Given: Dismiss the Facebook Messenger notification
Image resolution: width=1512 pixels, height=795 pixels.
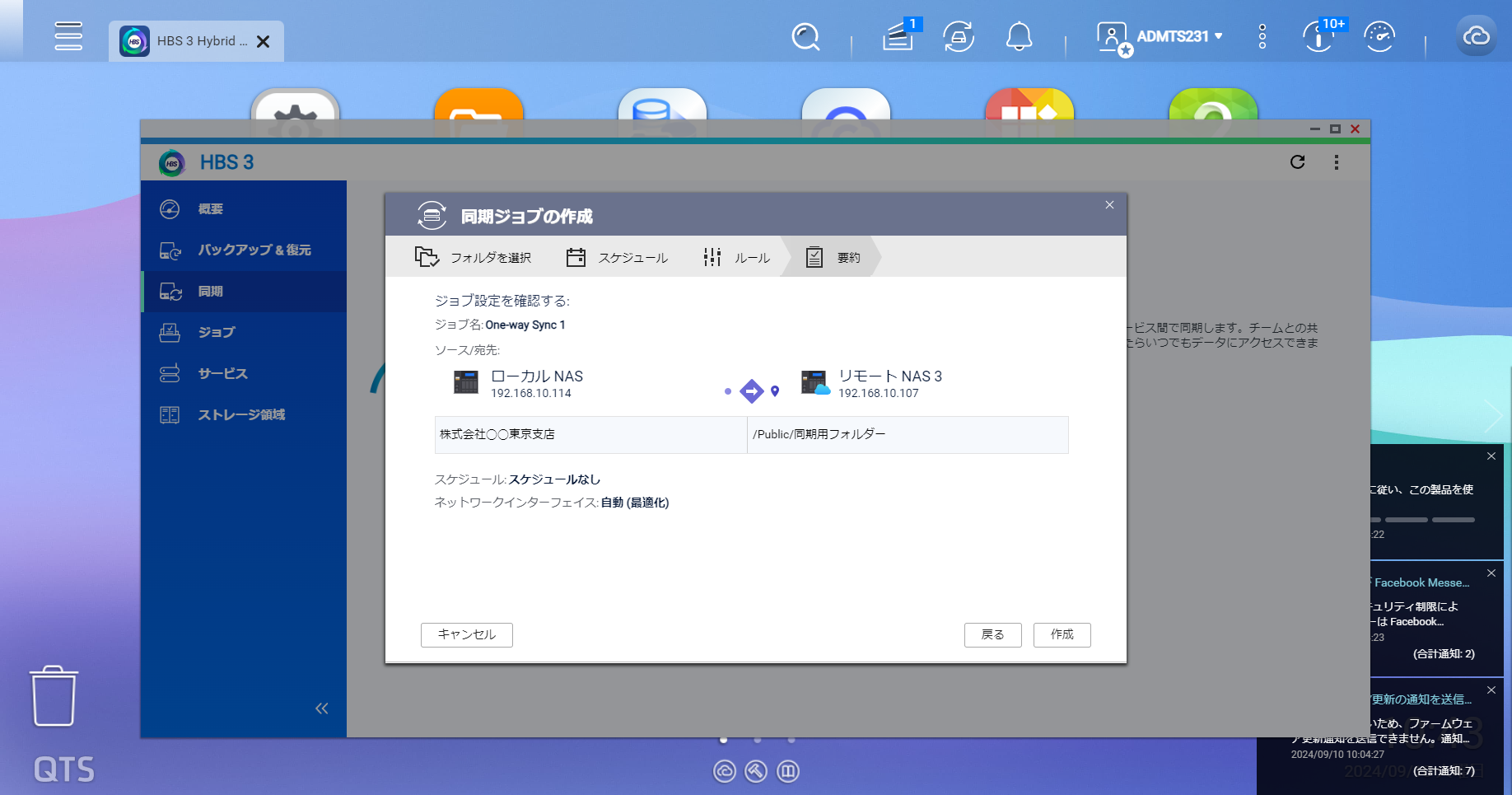Looking at the screenshot, I should tap(1491, 573).
